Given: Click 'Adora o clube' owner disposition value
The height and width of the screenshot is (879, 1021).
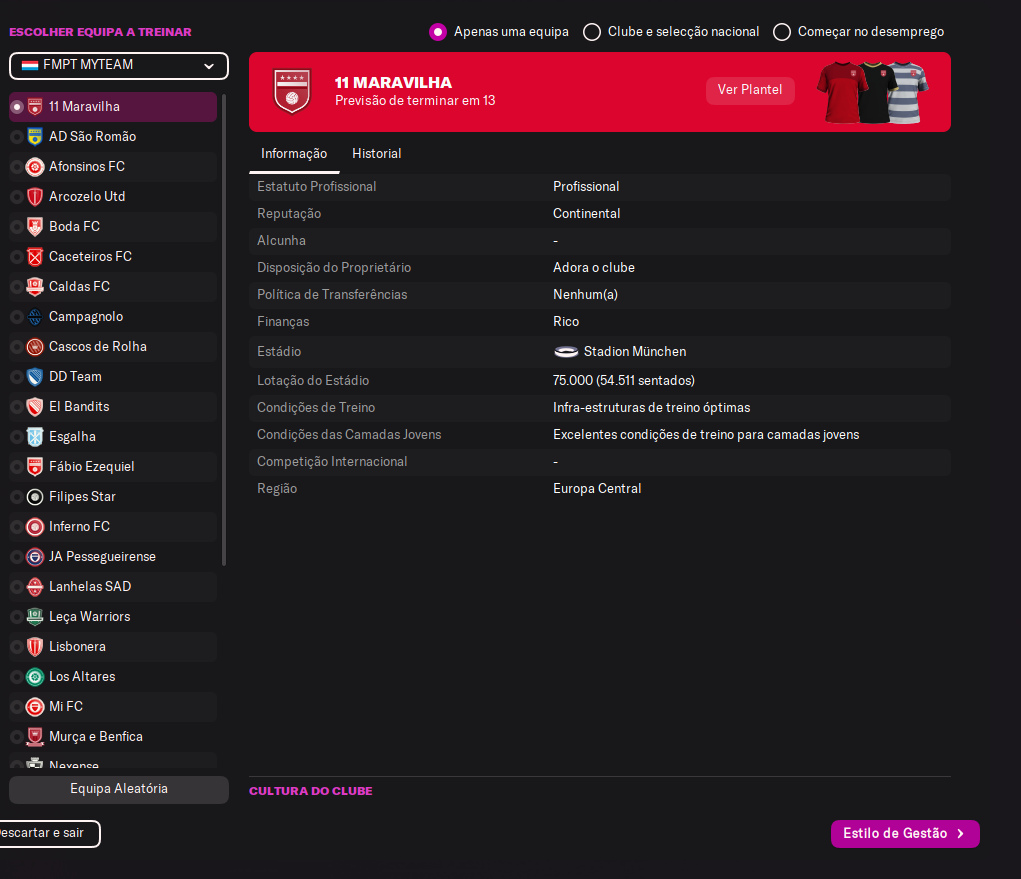Looking at the screenshot, I should point(594,268).
